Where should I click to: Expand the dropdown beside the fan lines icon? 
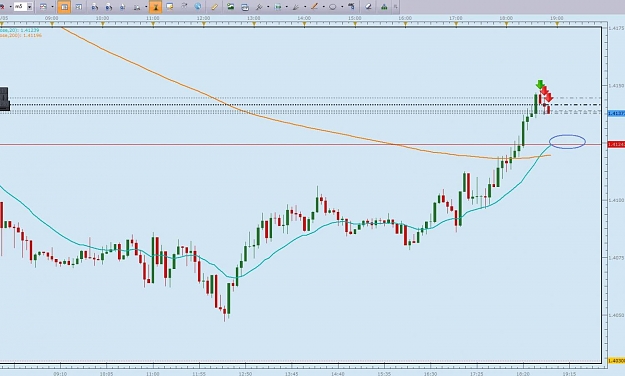305,7
